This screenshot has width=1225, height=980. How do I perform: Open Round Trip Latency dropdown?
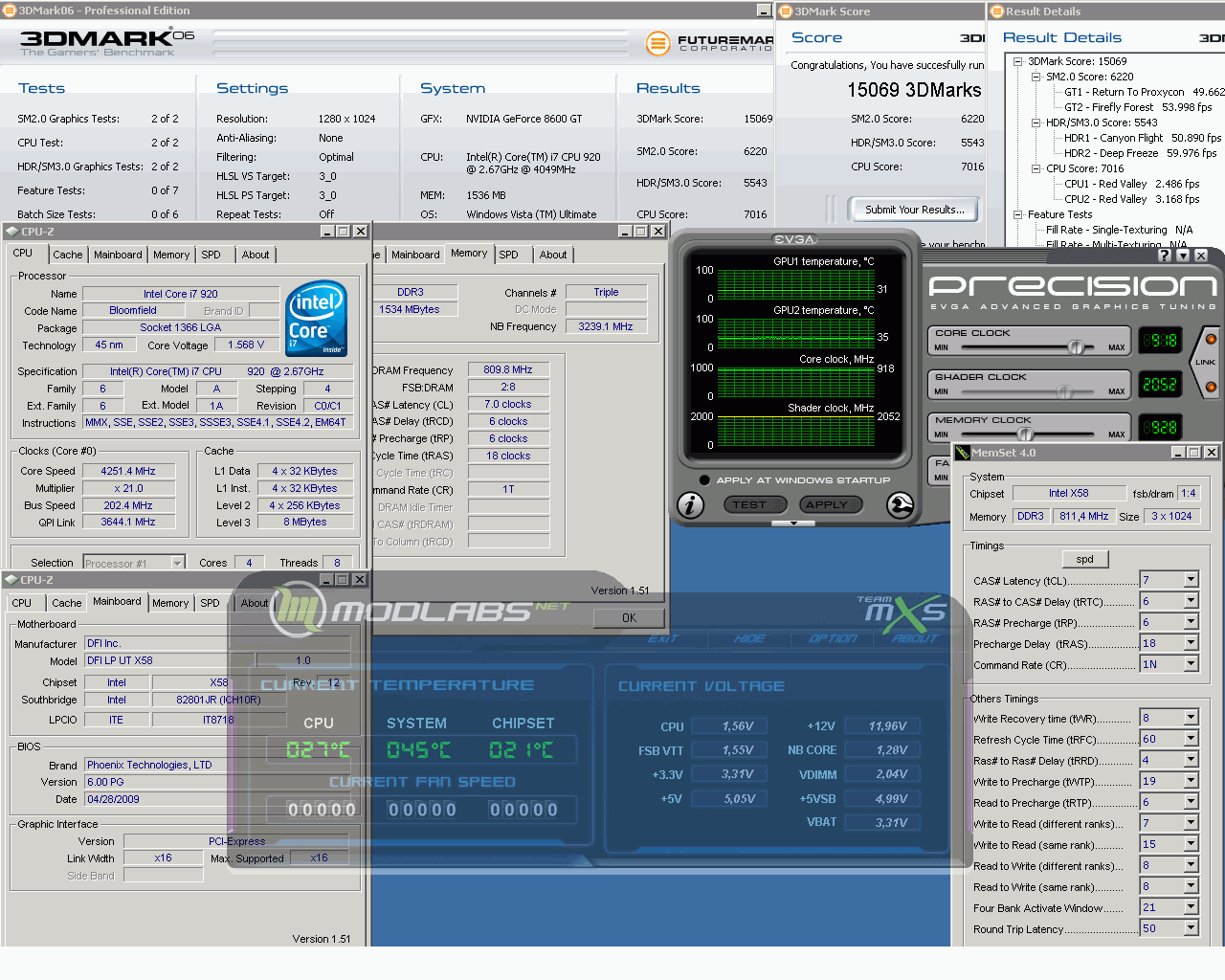(x=1192, y=928)
